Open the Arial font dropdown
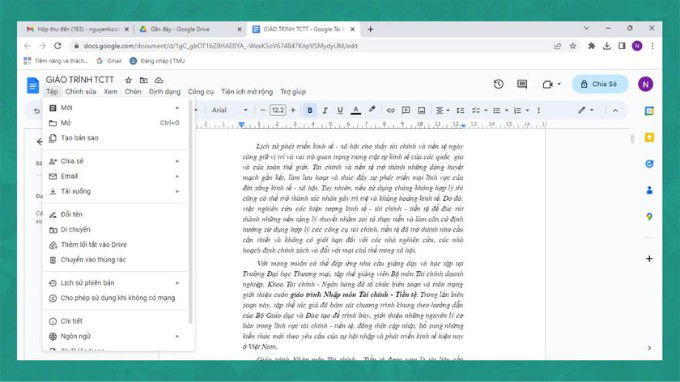Viewport: 680px width, 382px height. pyautogui.click(x=229, y=110)
